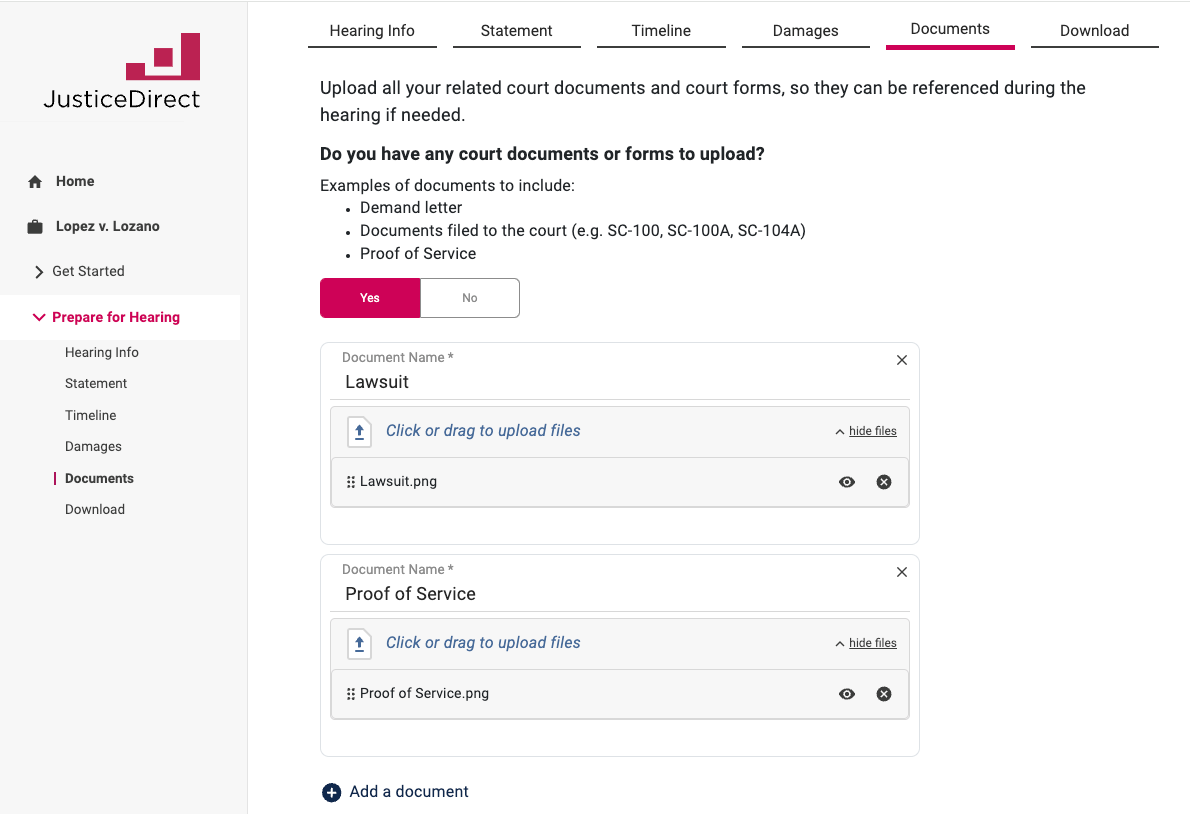Open the Download tab

[1094, 31]
